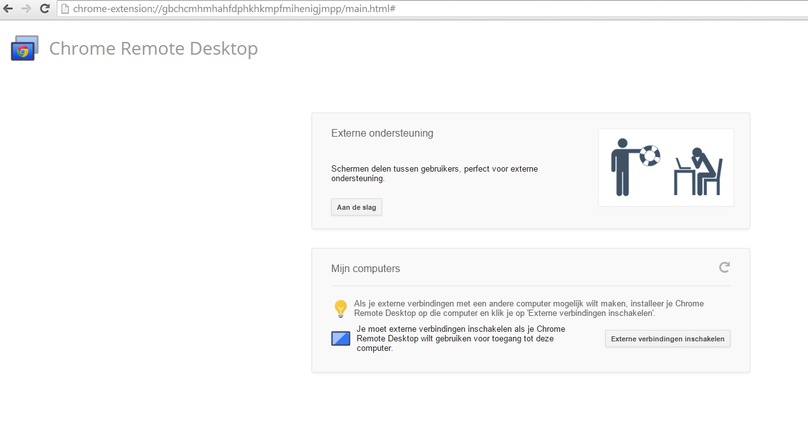The width and height of the screenshot is (808, 424).
Task: Click the Chrome Remote Desktop logo icon
Action: [x=25, y=48]
